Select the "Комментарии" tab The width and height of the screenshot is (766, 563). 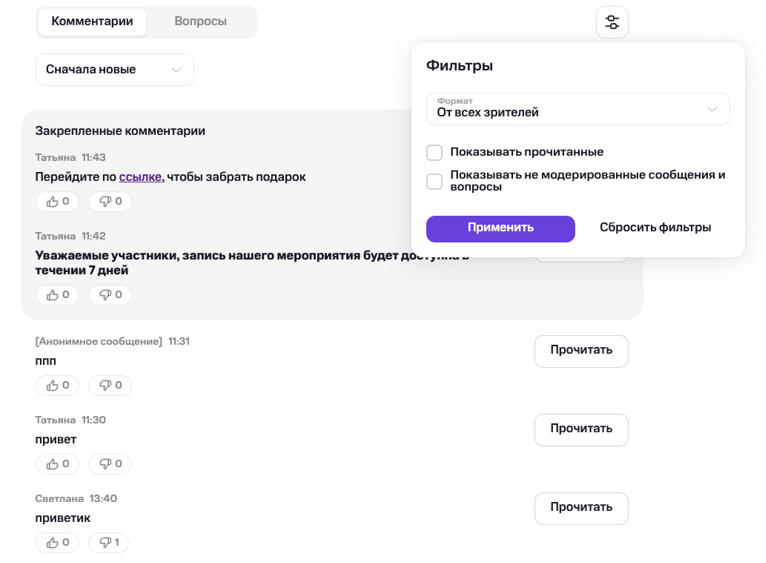pos(92,21)
